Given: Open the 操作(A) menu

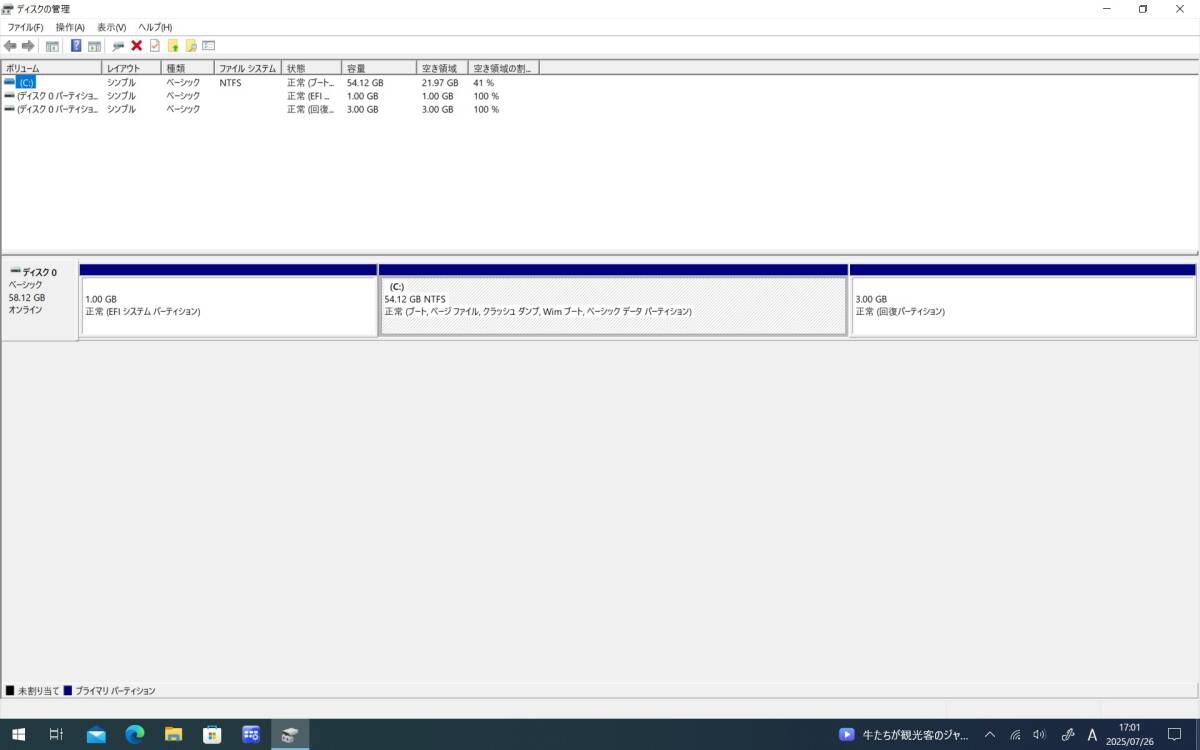Looking at the screenshot, I should pos(70,27).
